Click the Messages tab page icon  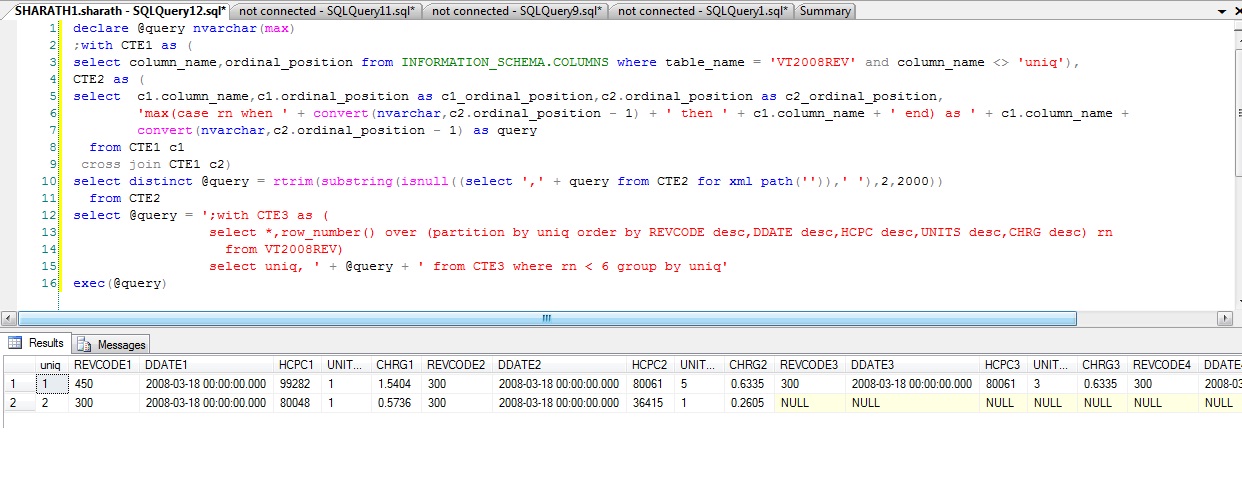coord(85,344)
